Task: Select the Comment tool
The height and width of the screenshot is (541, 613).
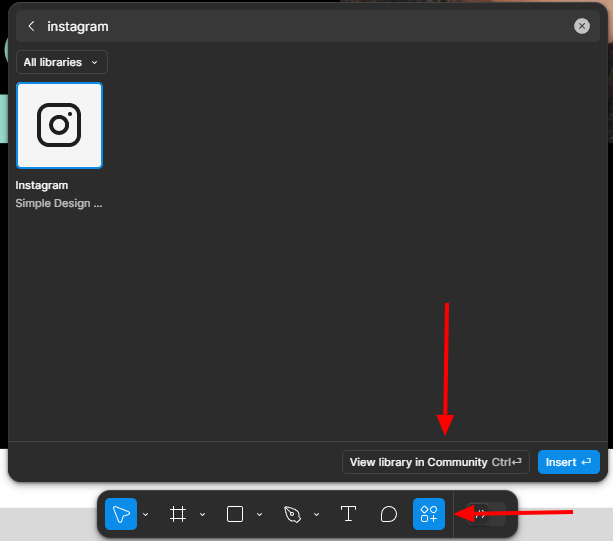Action: [x=389, y=514]
